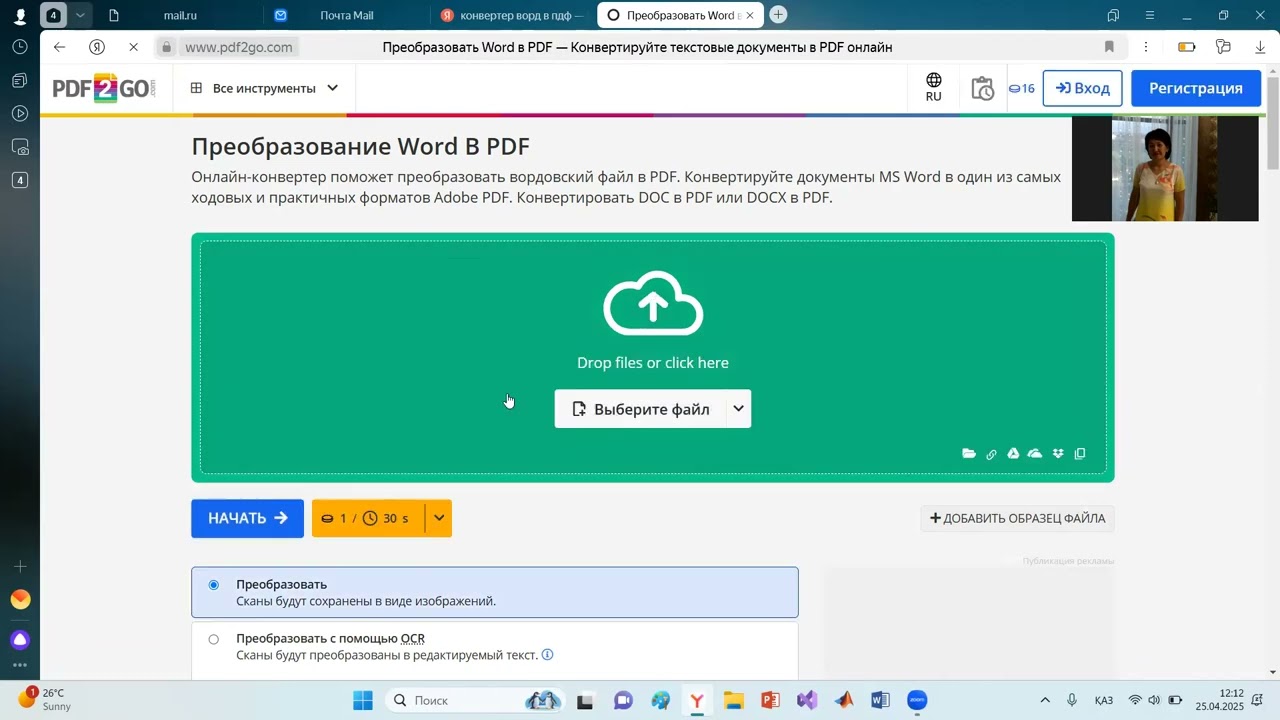The height and width of the screenshot is (720, 1280).
Task: Stop page loading with X
Action: pyautogui.click(x=133, y=47)
